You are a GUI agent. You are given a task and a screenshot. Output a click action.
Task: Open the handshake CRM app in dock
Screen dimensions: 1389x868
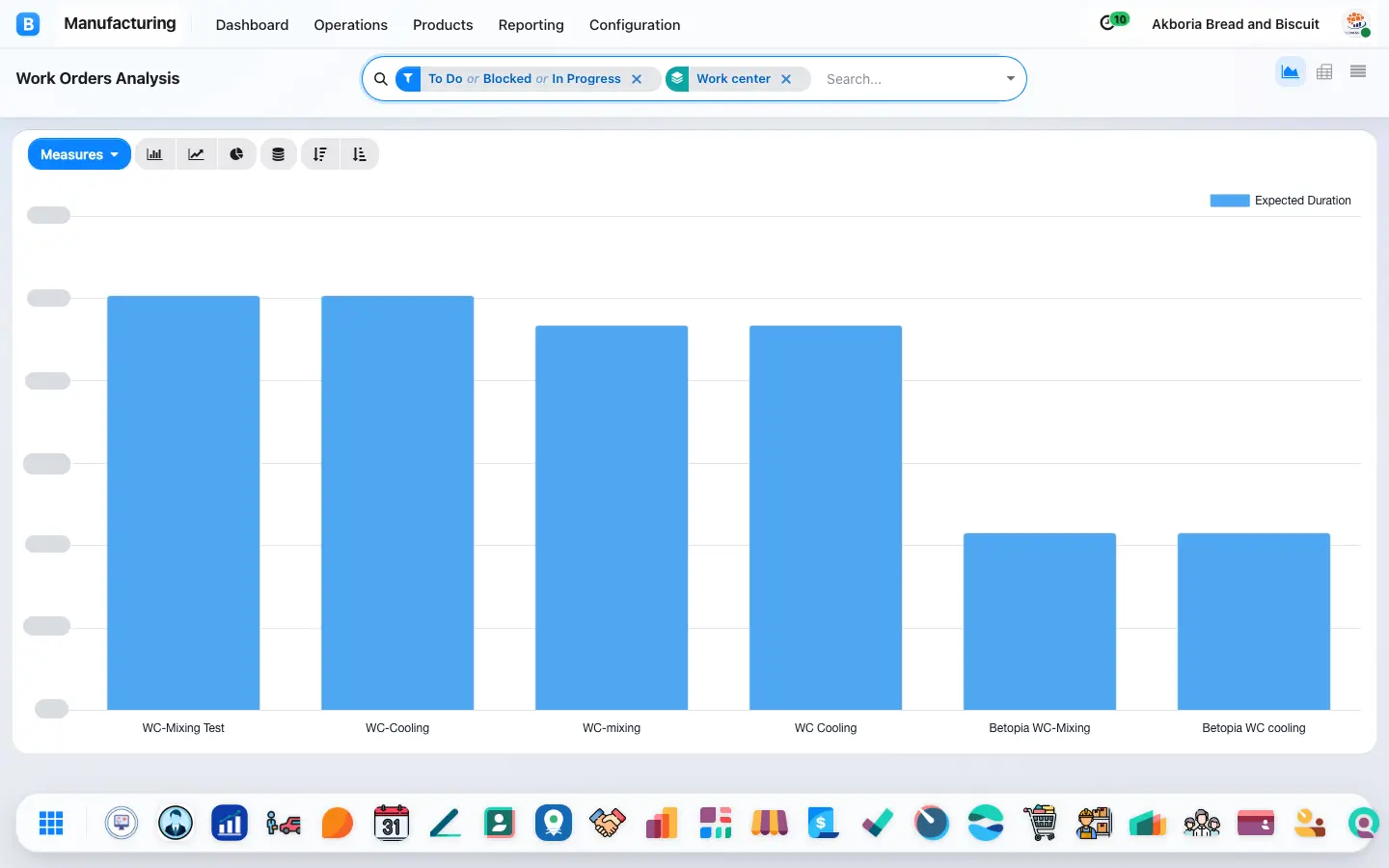608,823
